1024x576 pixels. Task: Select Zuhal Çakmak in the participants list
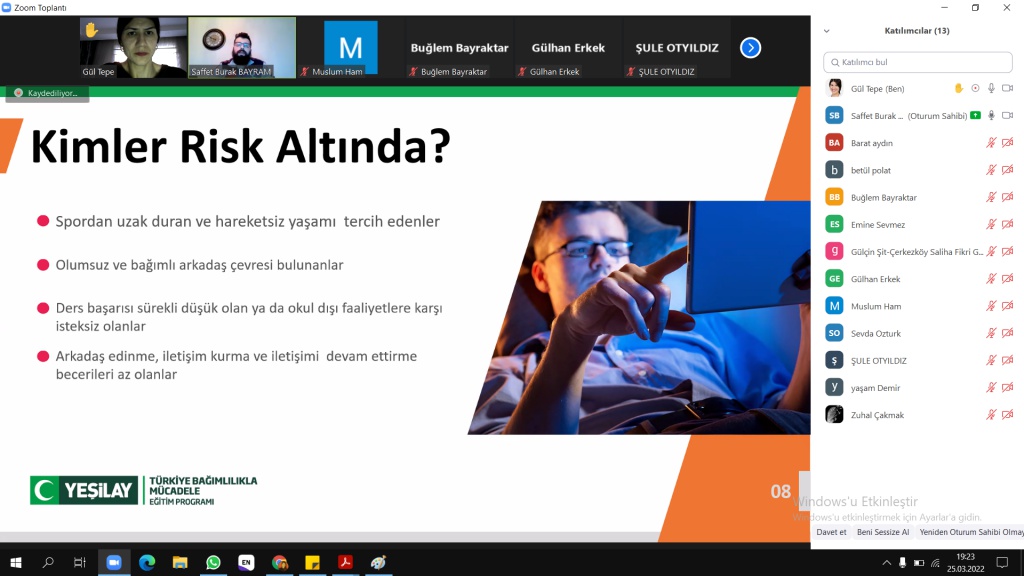pos(877,415)
